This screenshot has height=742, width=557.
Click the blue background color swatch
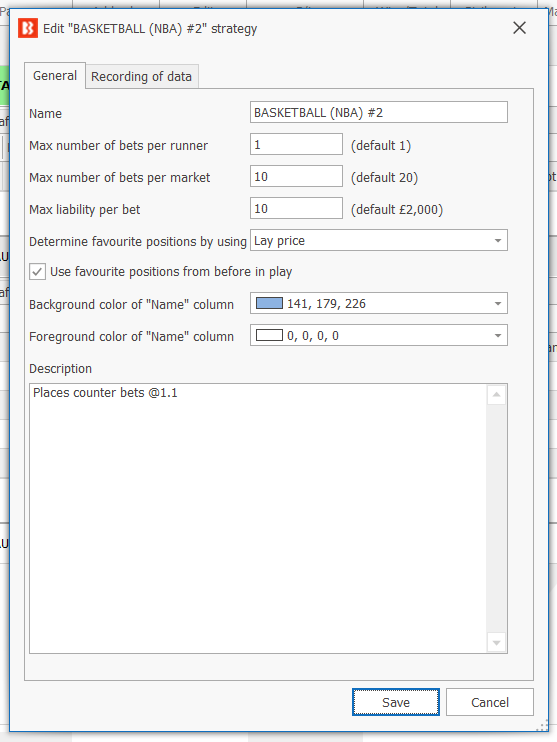tap(269, 303)
